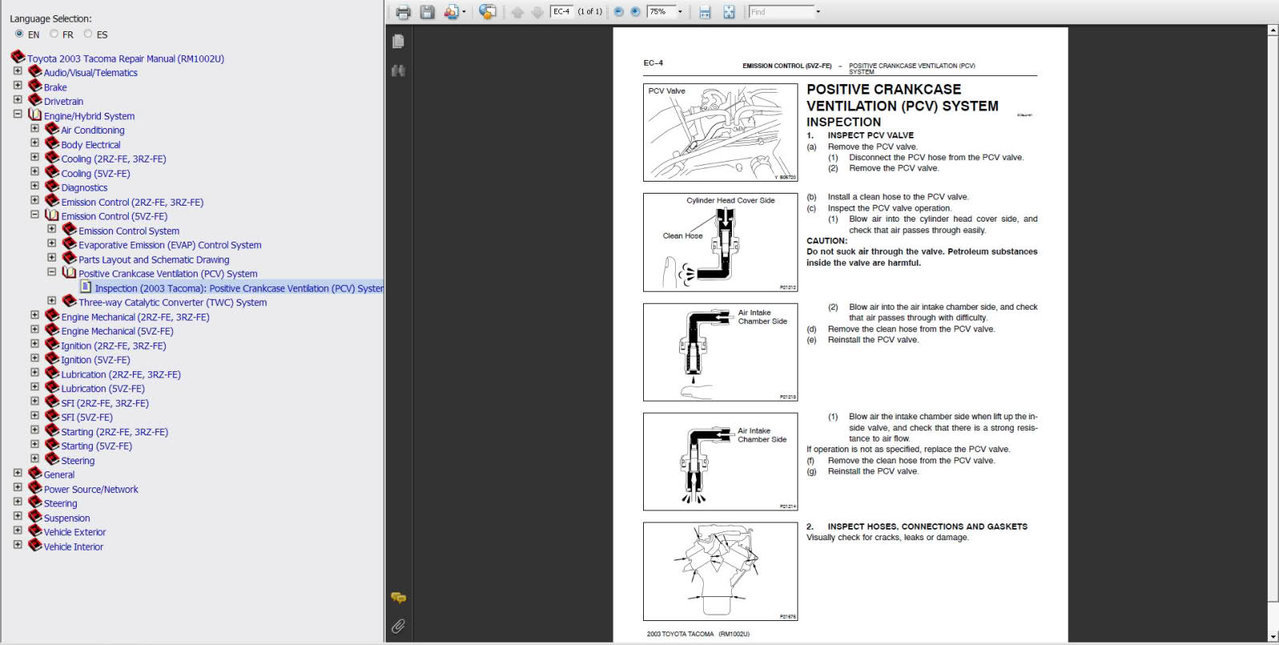Screen dimensions: 1279x645
Task: Click the book icon beside Air Conditioning
Action: 52,130
